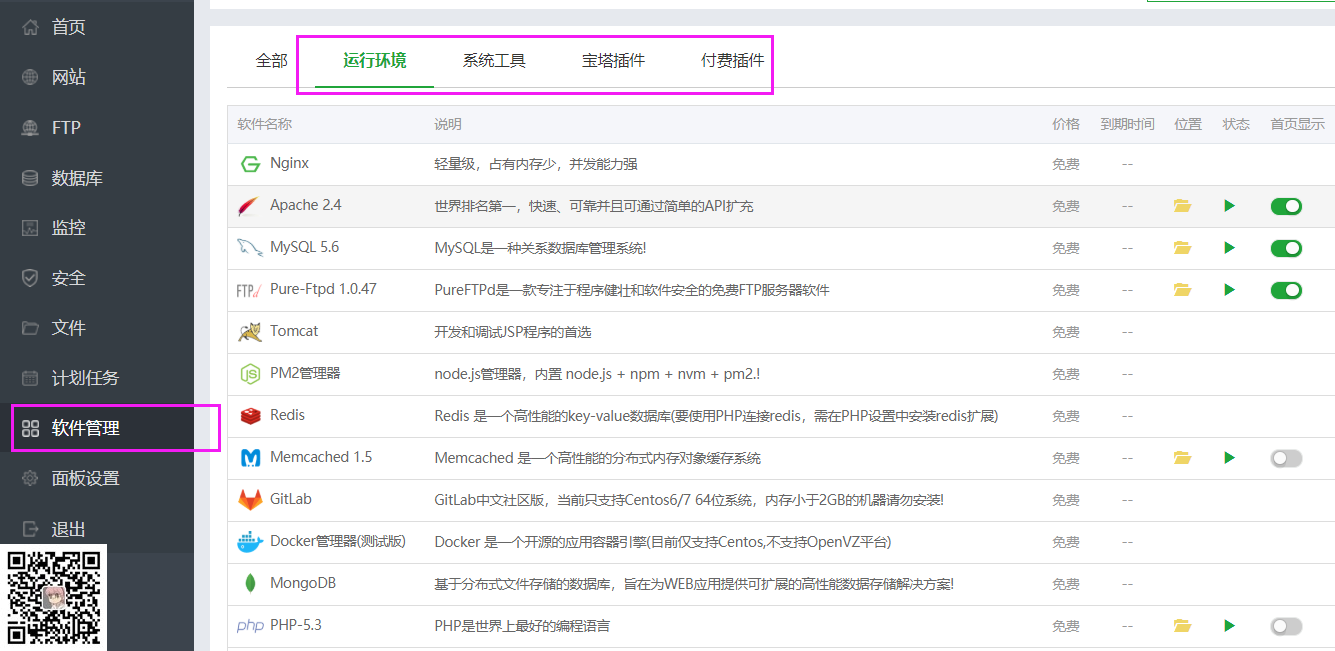Click the Memcached play status icon
1335x651 pixels.
click(x=1229, y=458)
